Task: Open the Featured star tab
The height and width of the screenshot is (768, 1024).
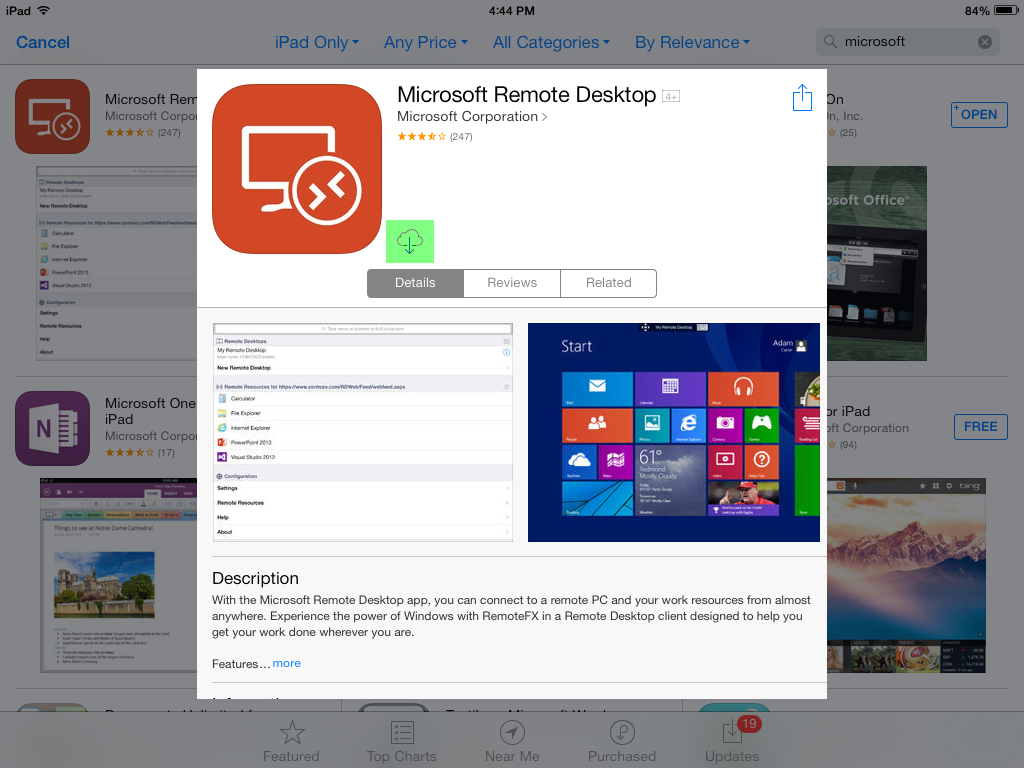Action: [291, 742]
